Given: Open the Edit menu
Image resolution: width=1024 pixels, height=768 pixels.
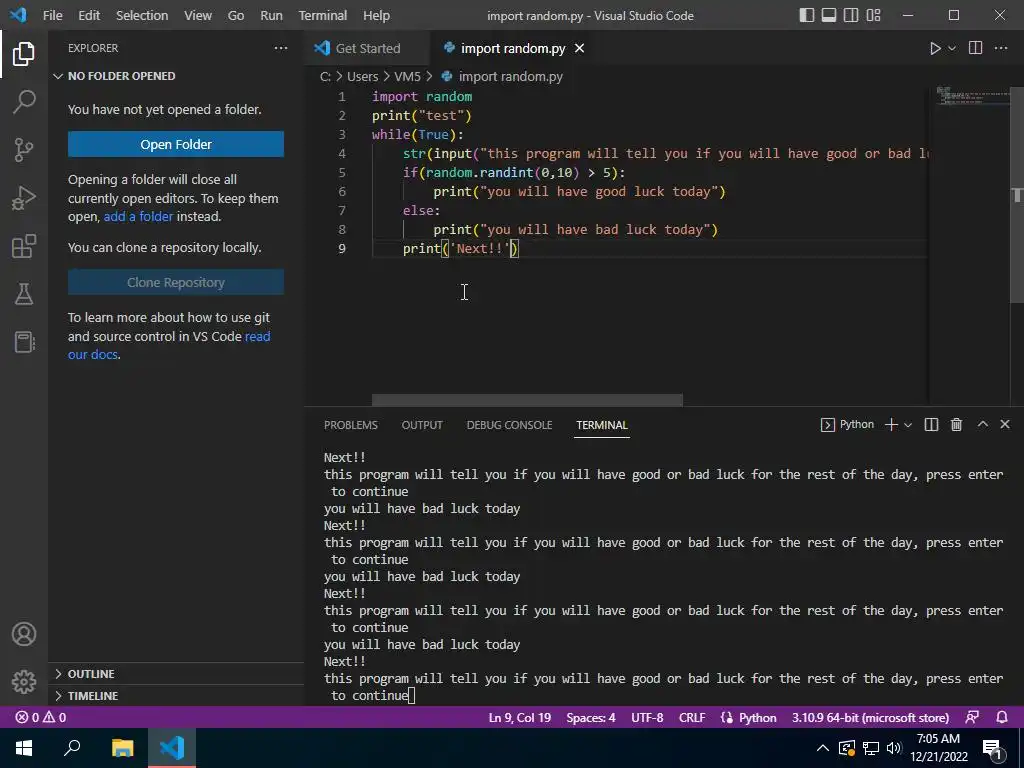Looking at the screenshot, I should coord(89,15).
